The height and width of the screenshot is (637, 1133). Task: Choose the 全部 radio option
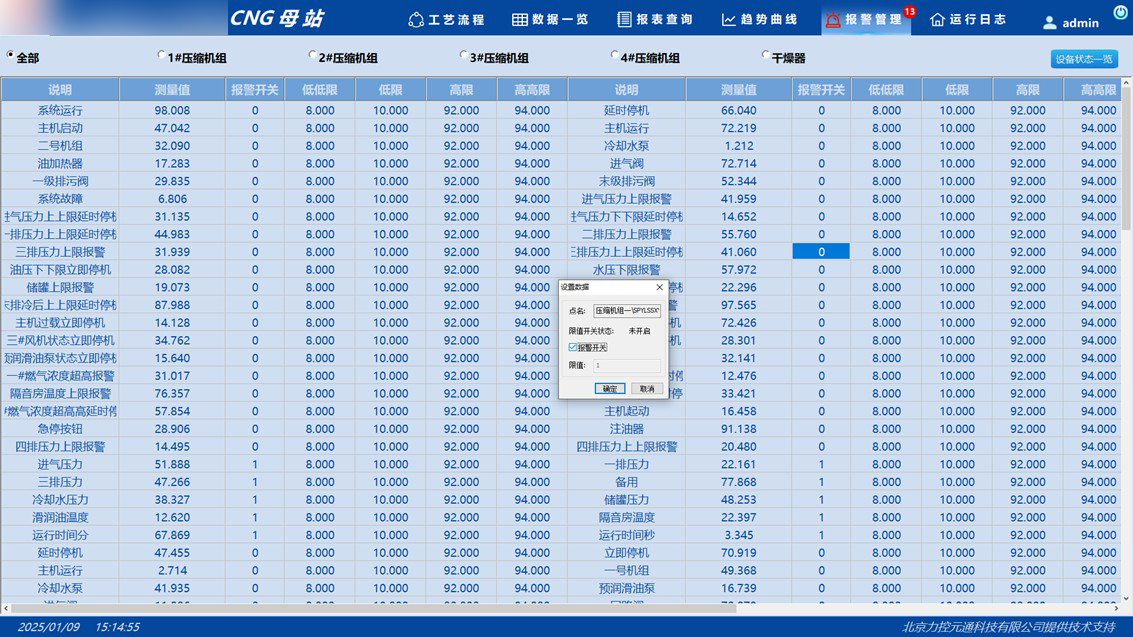point(11,56)
